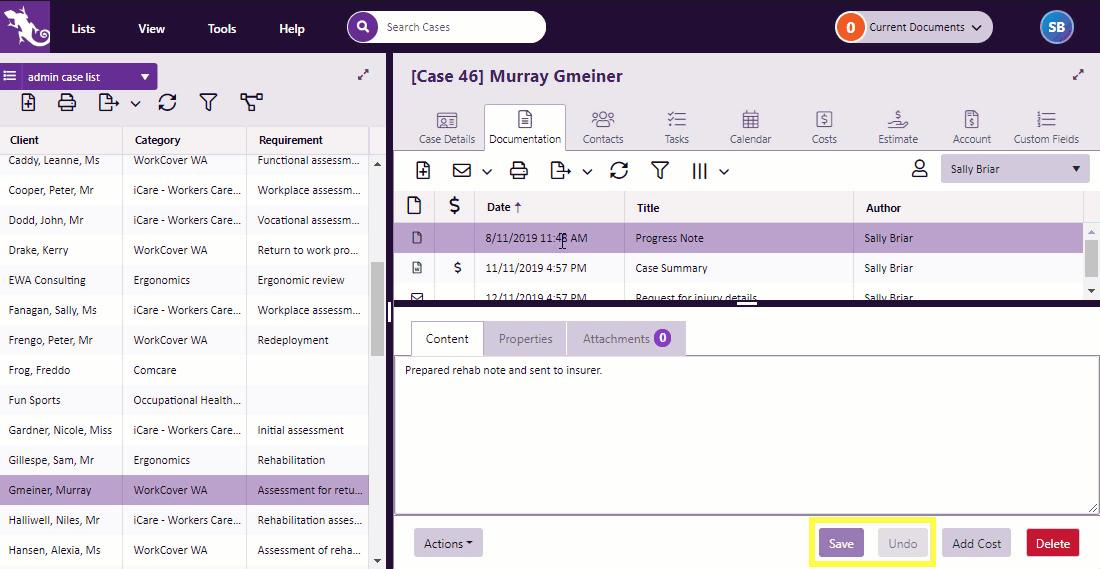Image resolution: width=1100 pixels, height=569 pixels.
Task: Click the email icon in documentation toolbar
Action: pos(462,171)
